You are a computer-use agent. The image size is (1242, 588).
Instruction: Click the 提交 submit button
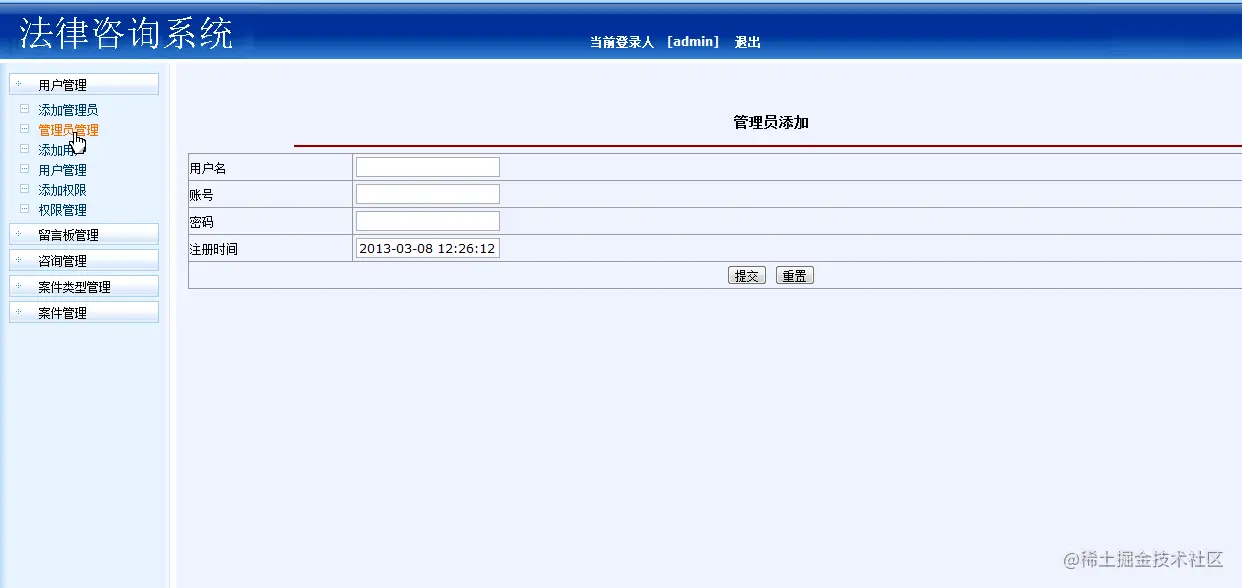(746, 275)
